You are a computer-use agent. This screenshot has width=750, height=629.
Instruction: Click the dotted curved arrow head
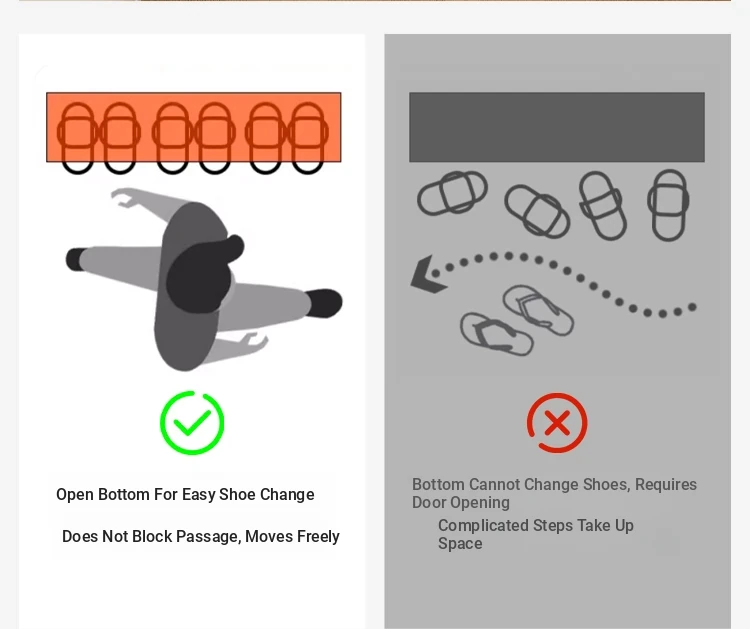(x=428, y=274)
